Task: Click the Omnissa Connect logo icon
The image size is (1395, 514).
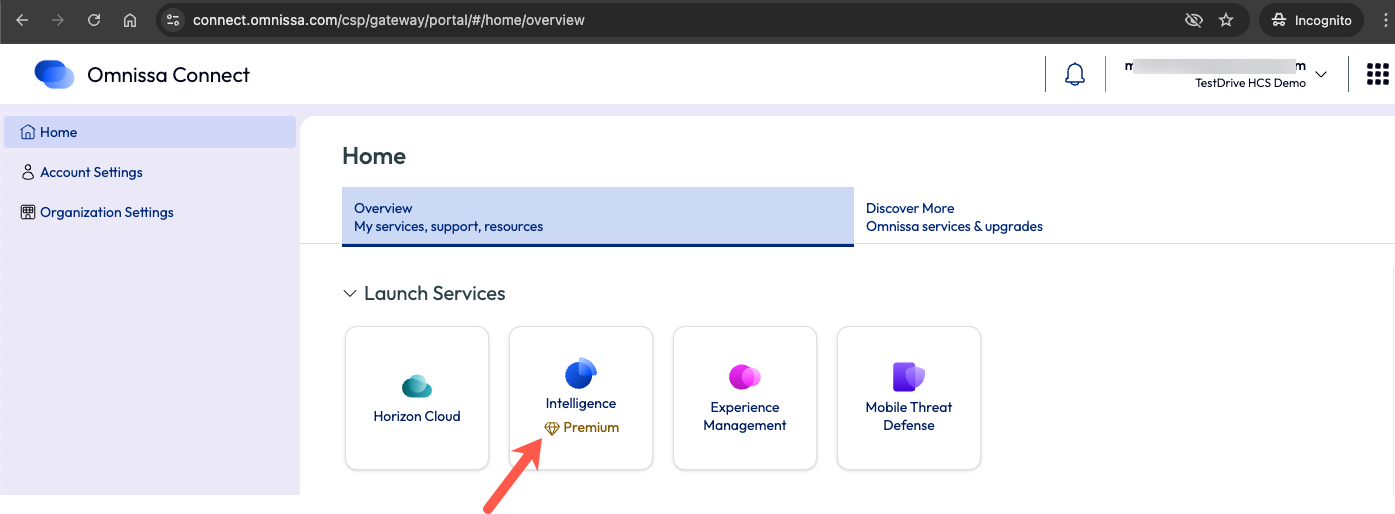Action: 54,74
